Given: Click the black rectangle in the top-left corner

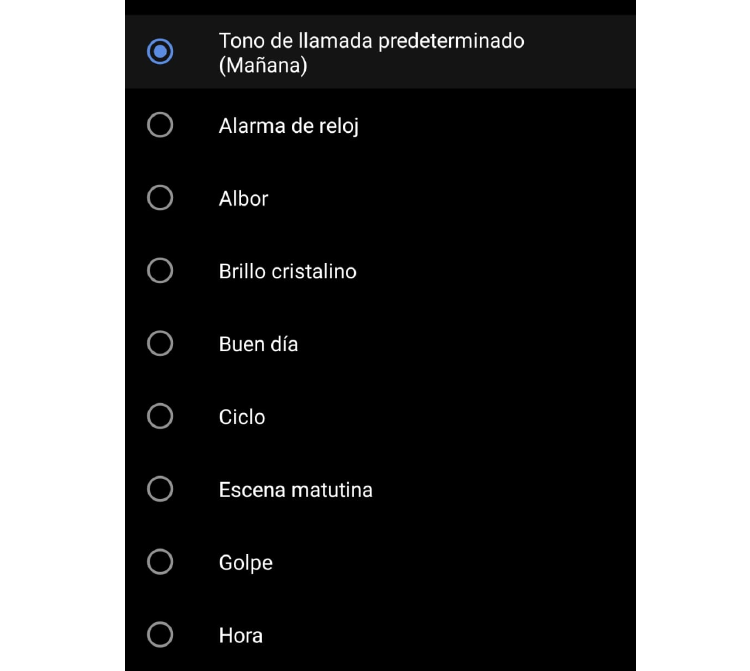Looking at the screenshot, I should 62,24.
